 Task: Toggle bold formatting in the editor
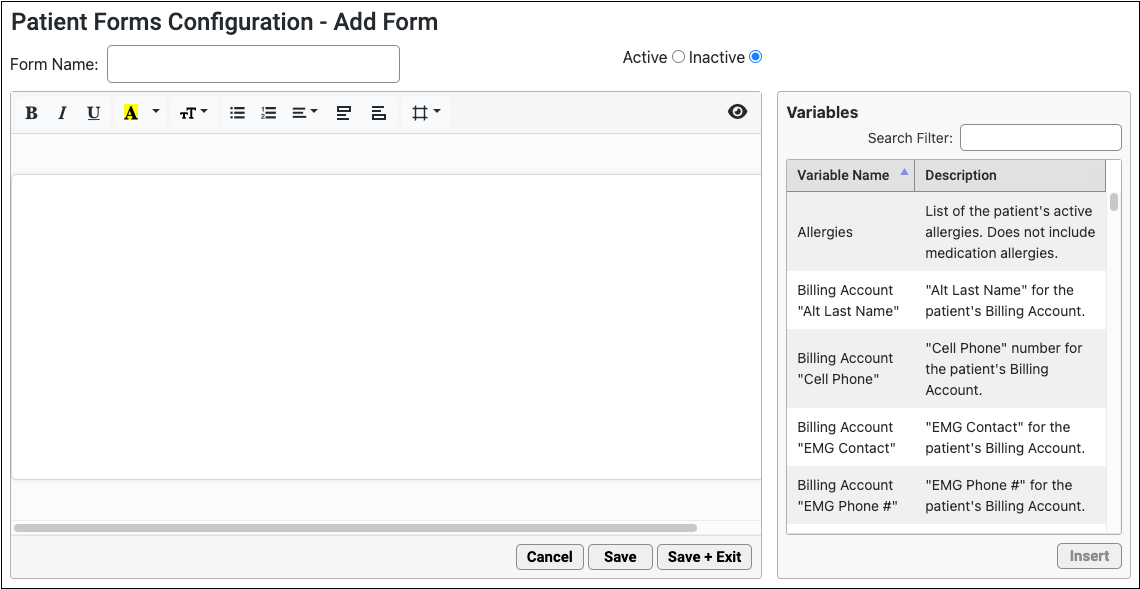point(31,113)
